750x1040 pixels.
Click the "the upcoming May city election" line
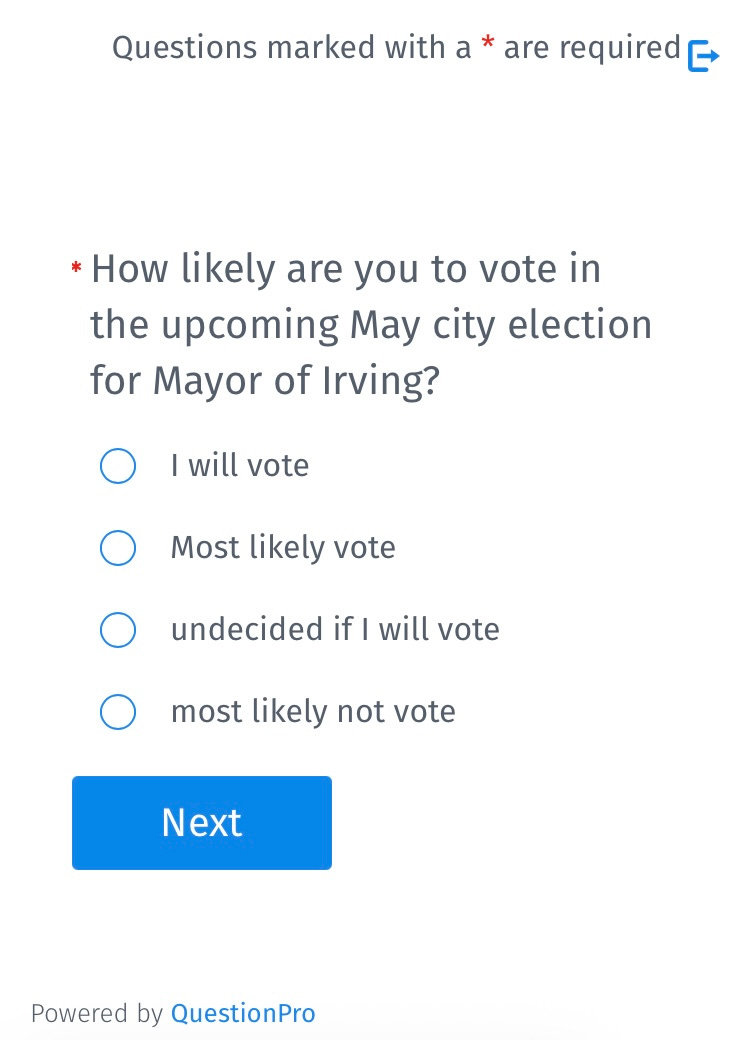(371, 325)
